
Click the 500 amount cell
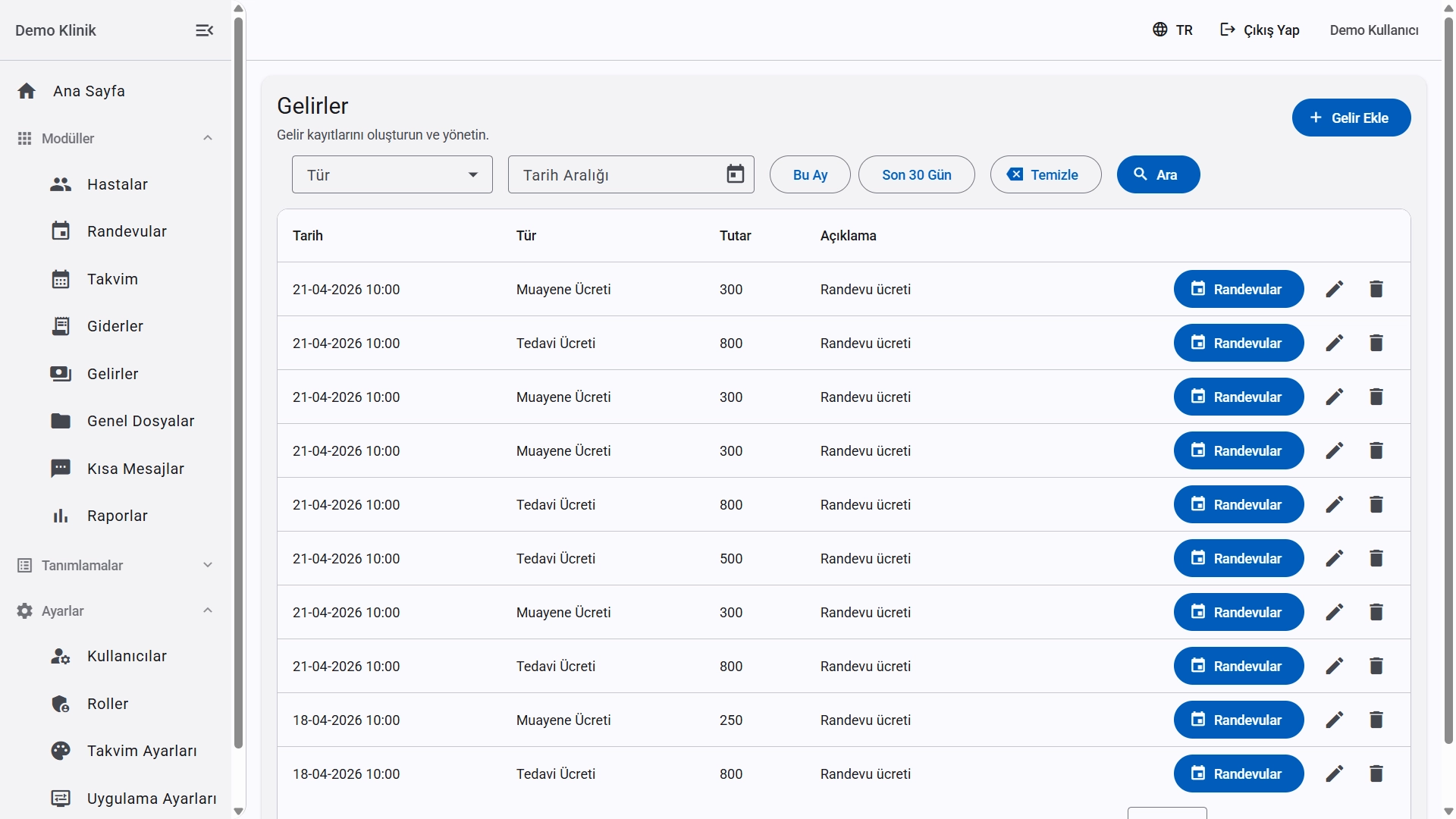click(x=731, y=558)
